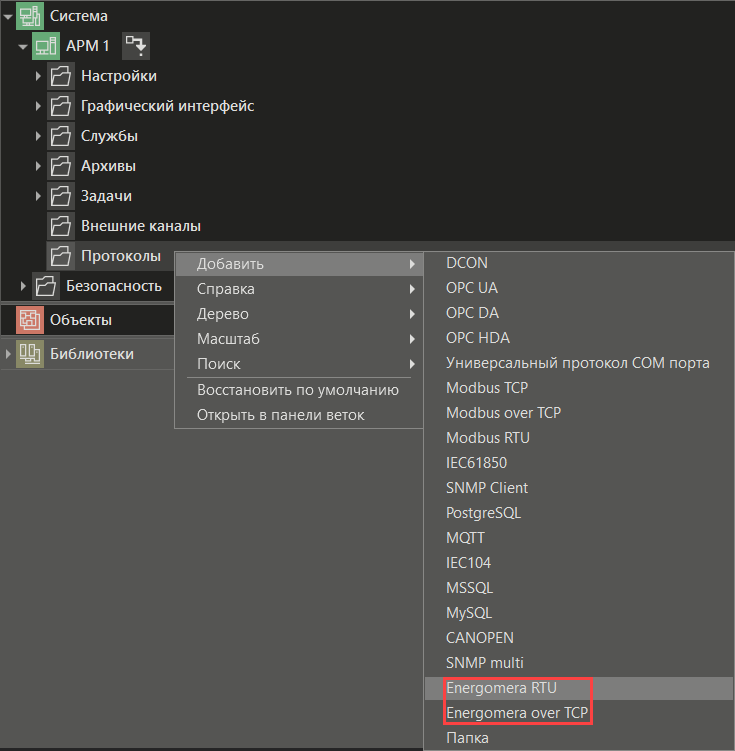Click the Библиотеки library icon

tap(30, 354)
